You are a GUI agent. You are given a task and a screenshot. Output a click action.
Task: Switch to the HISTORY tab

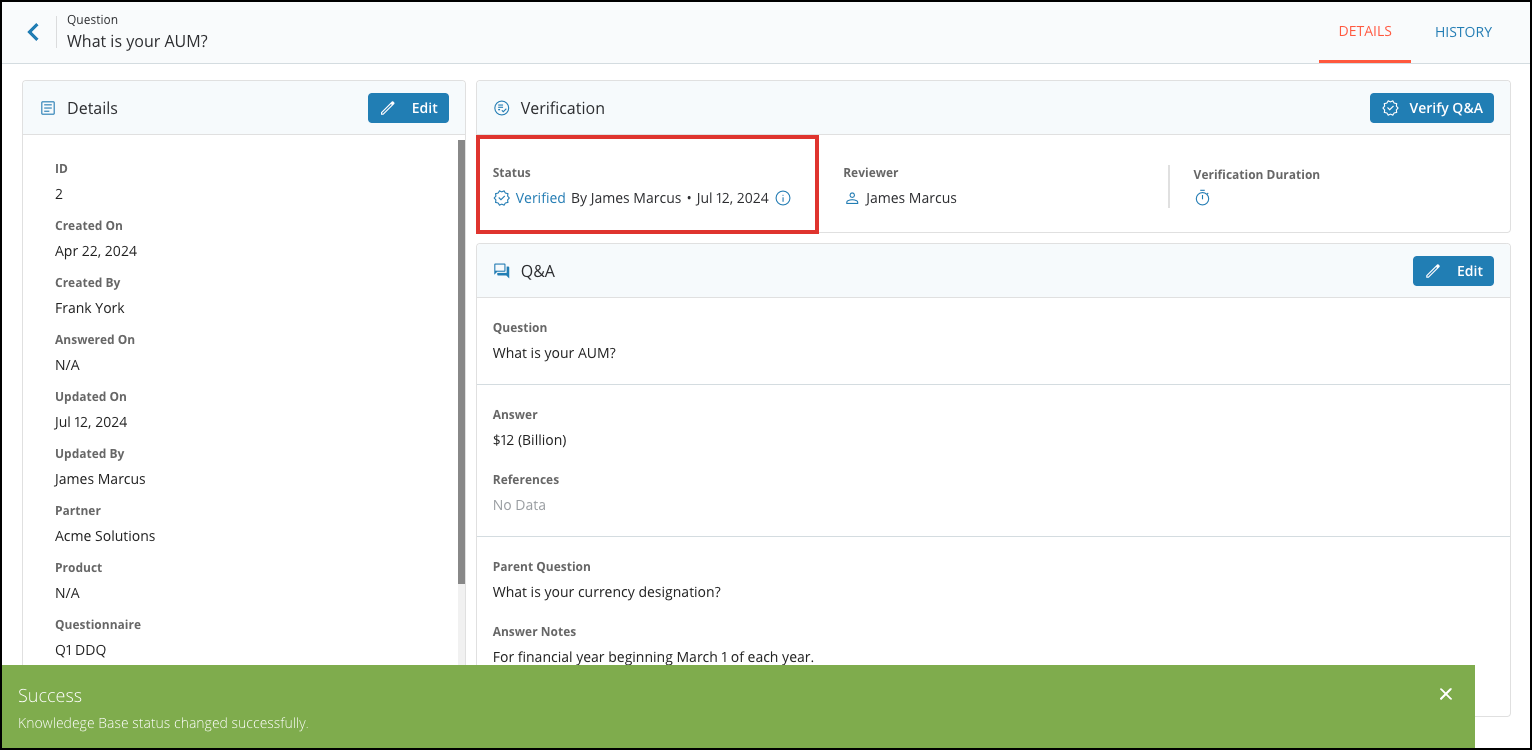coord(1463,32)
